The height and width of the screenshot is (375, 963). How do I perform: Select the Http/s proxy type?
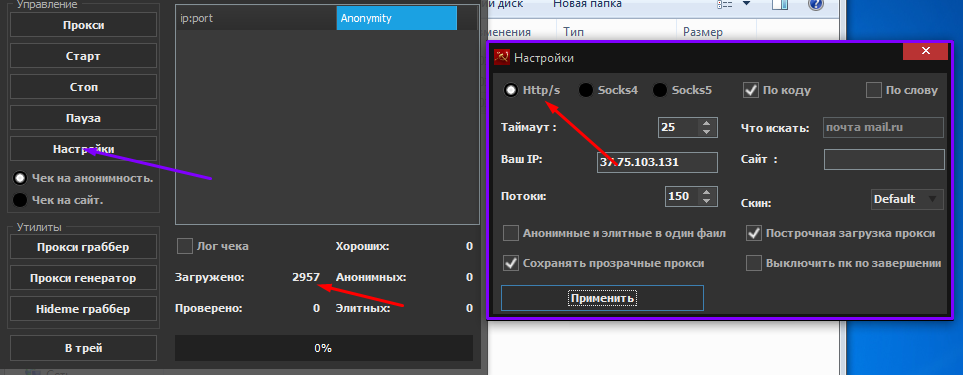(x=511, y=90)
